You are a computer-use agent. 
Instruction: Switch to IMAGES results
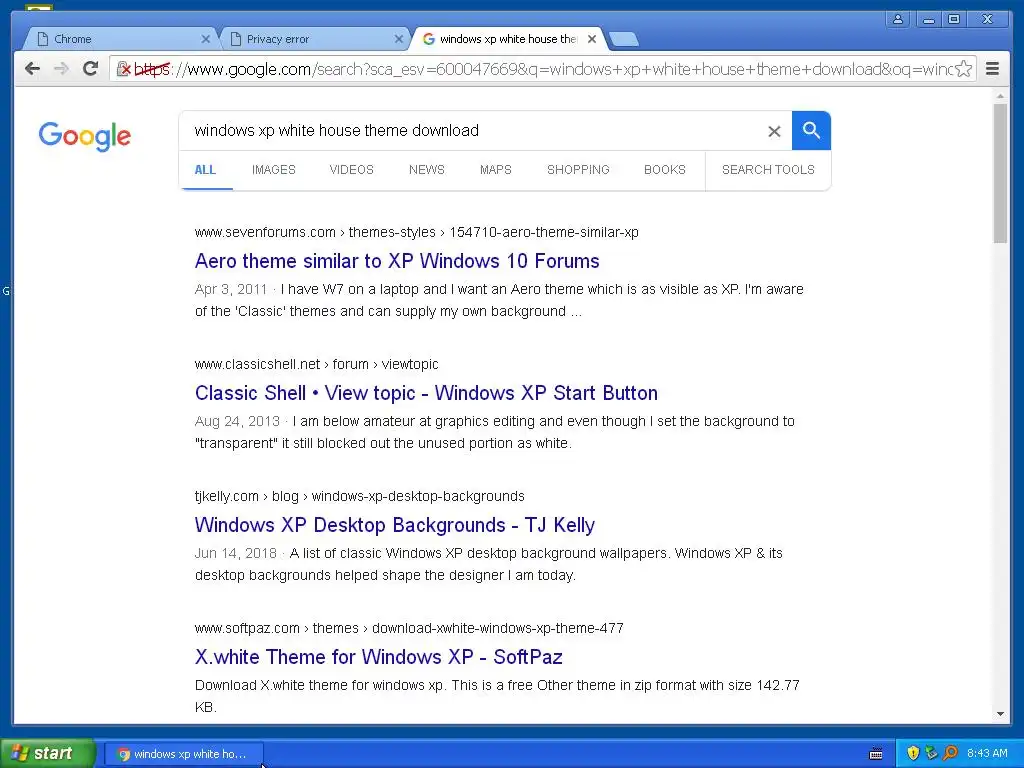pyautogui.click(x=274, y=170)
